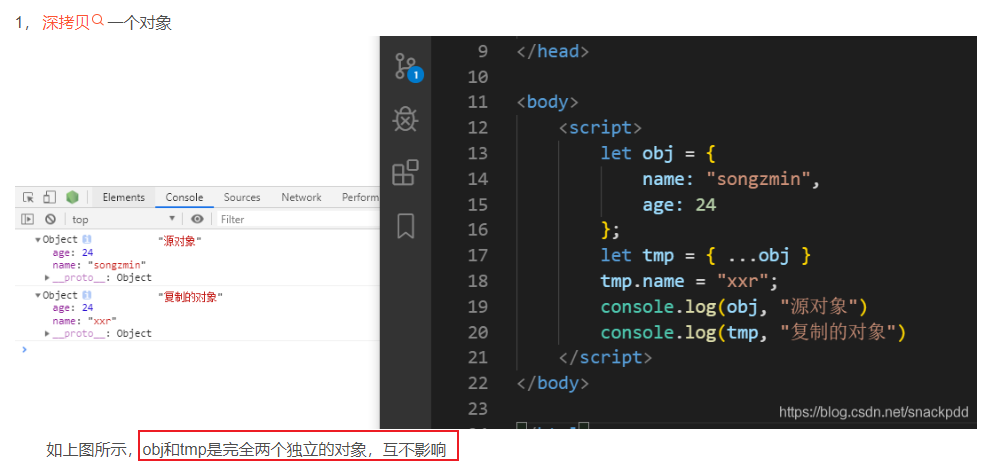Screen dimensions: 996x461
Task: Click the code tmp.name = "xxr";
Action: coord(689,281)
